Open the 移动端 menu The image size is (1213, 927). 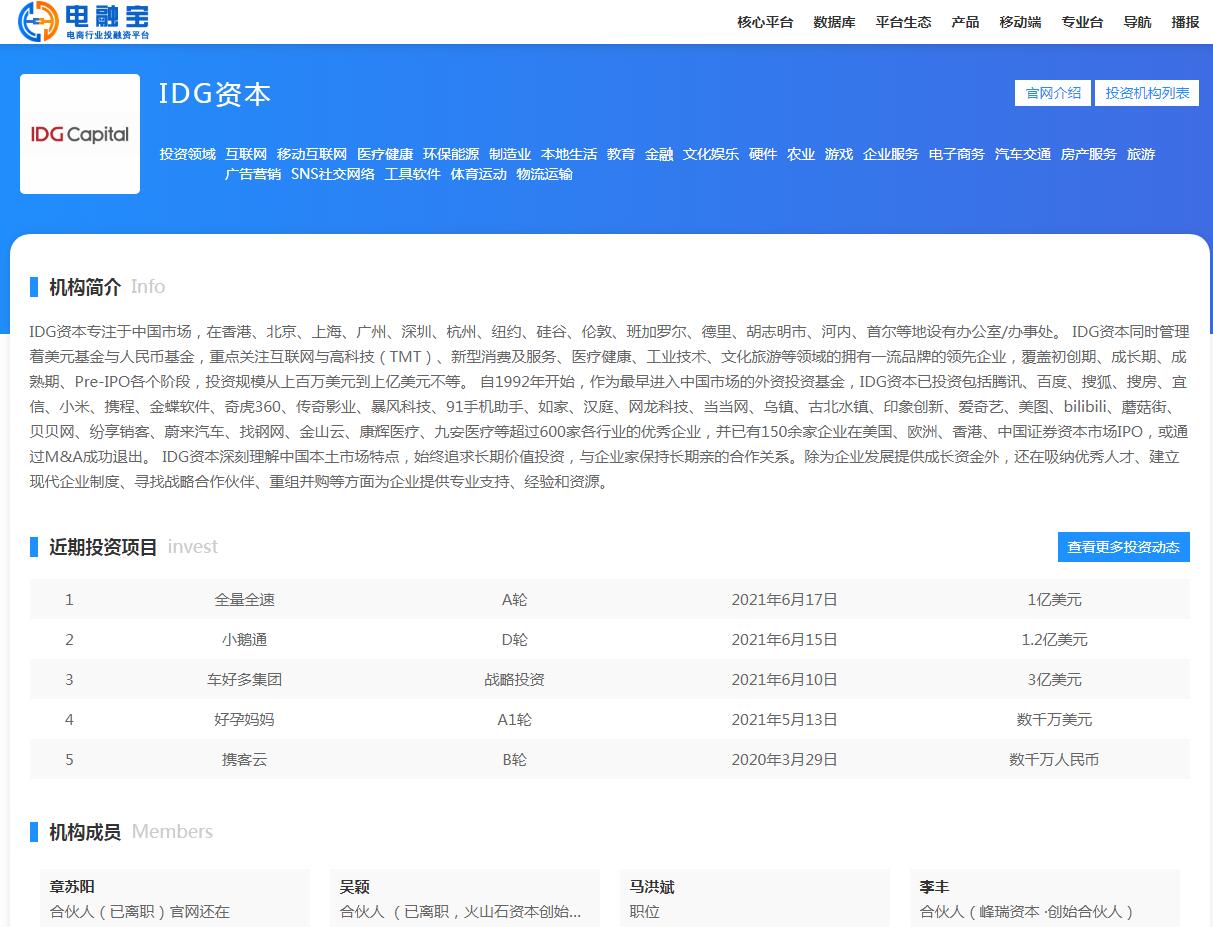(x=1020, y=22)
